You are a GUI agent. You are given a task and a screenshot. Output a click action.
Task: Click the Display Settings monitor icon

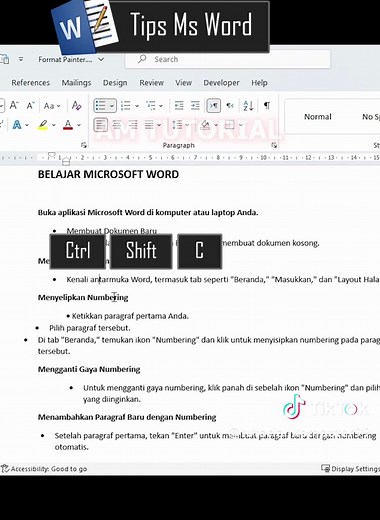click(325, 468)
